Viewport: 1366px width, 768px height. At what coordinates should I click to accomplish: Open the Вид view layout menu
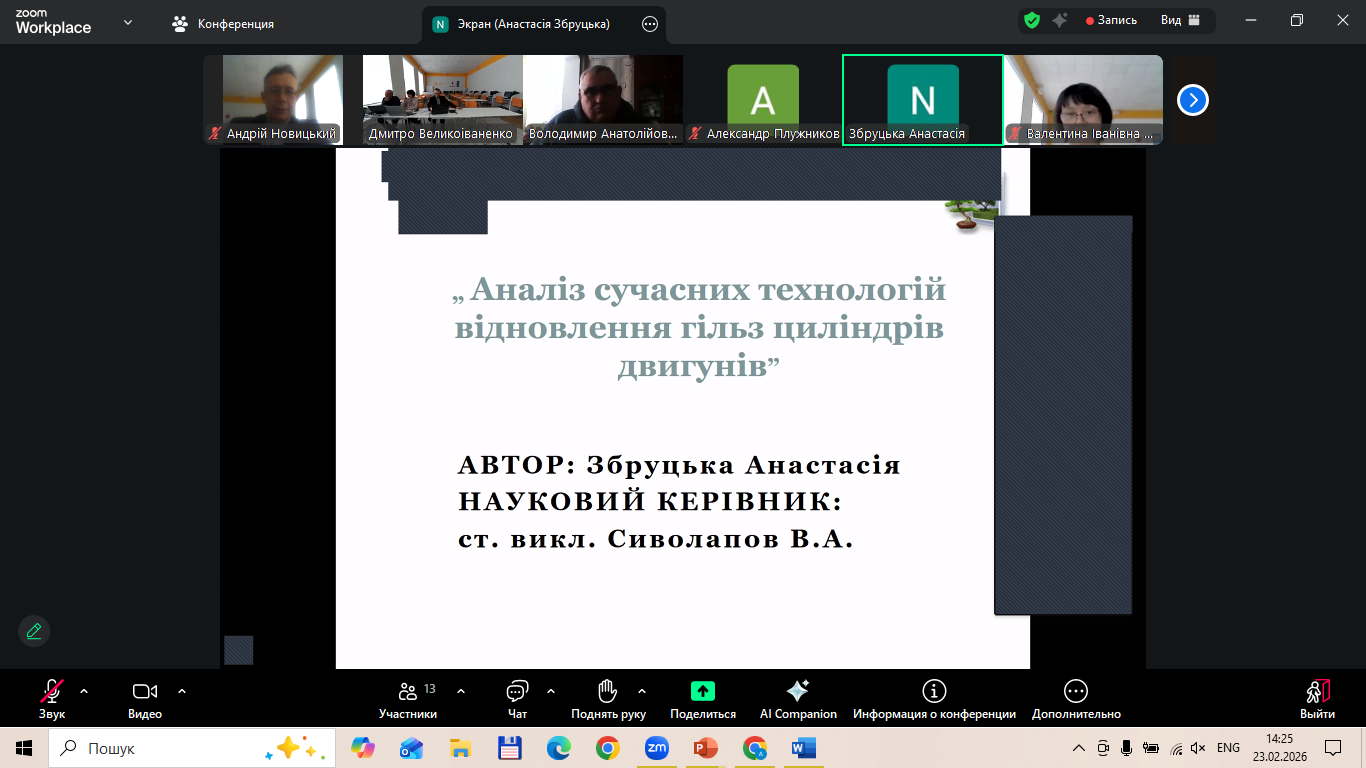tap(1179, 20)
